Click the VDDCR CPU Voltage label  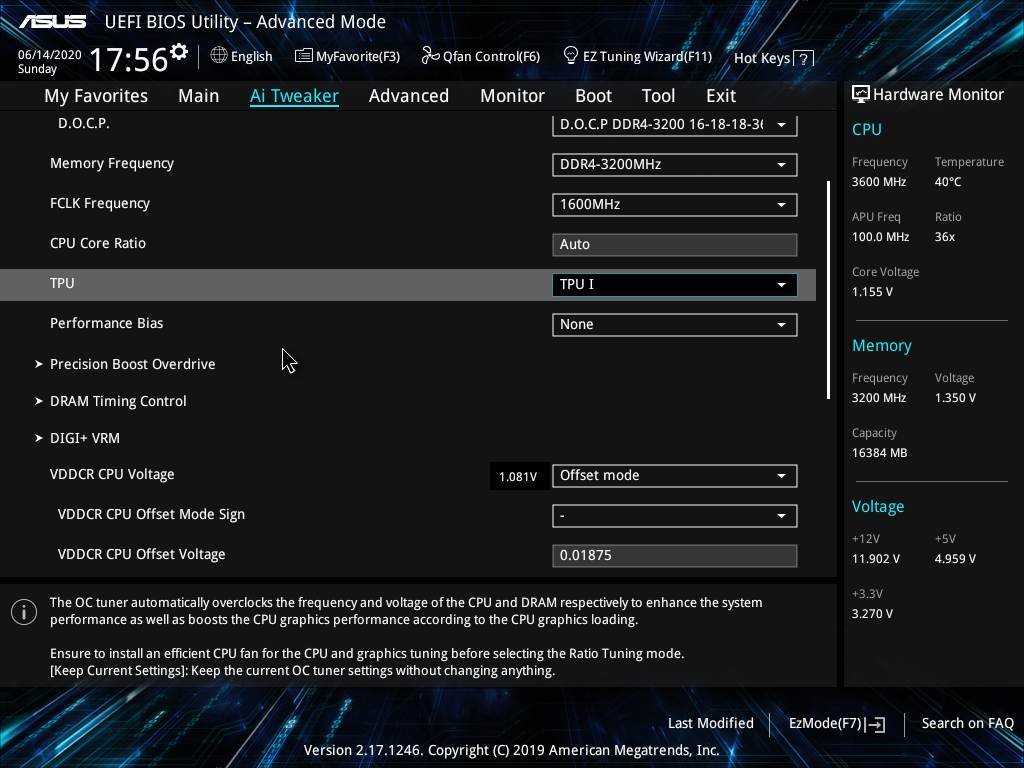[112, 475]
